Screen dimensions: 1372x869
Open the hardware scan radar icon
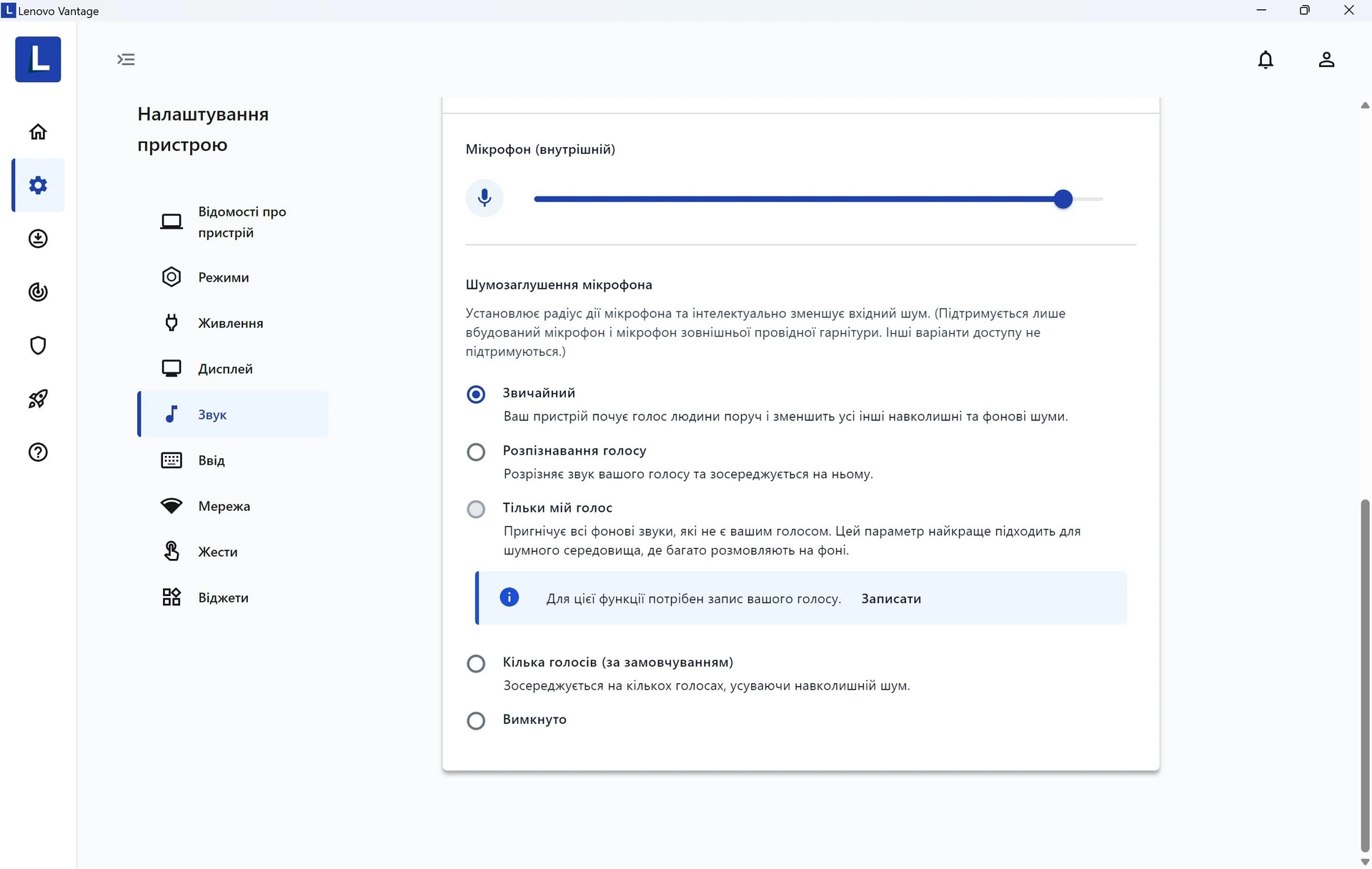(38, 292)
